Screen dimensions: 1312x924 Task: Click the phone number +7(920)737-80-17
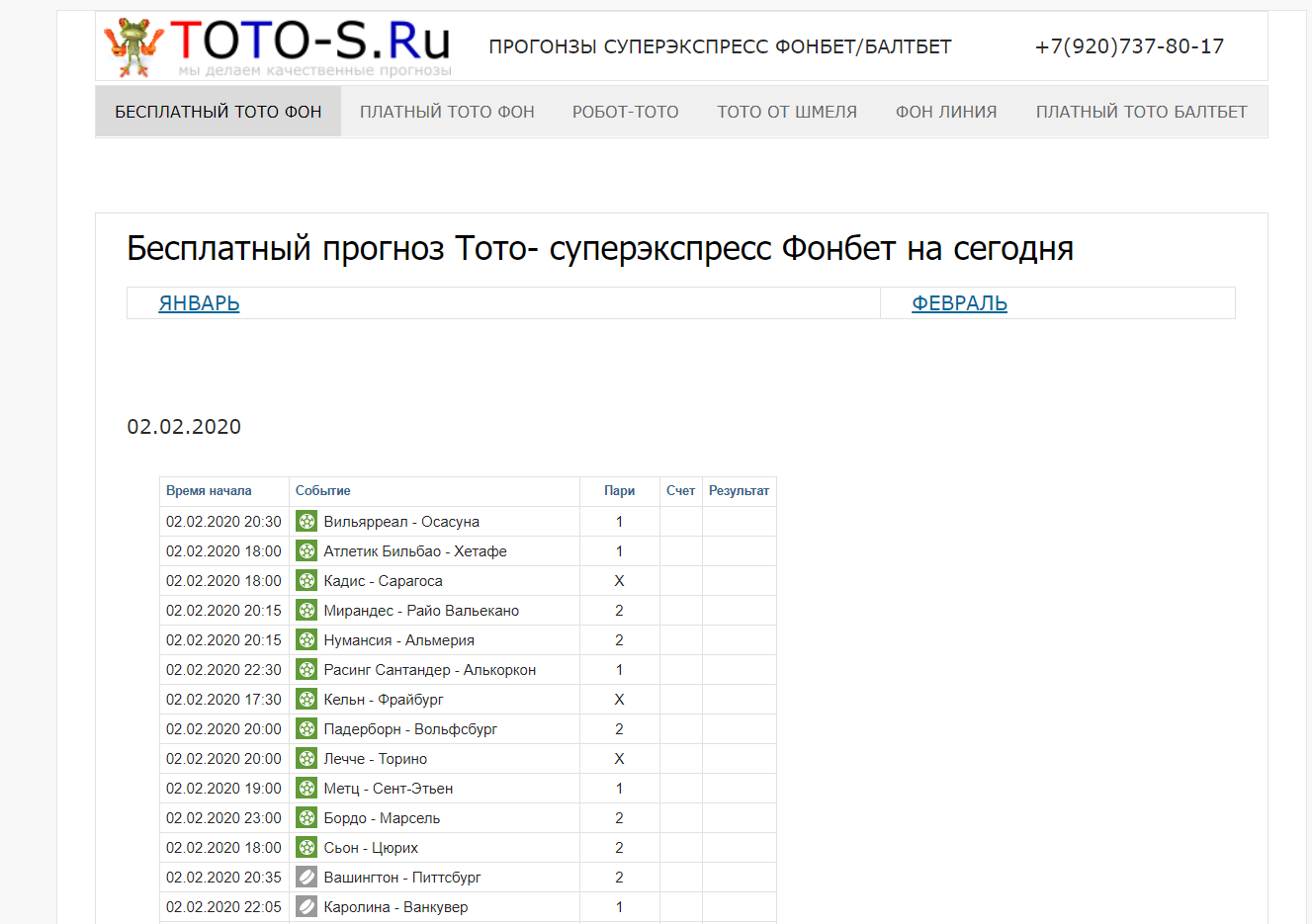[1129, 46]
